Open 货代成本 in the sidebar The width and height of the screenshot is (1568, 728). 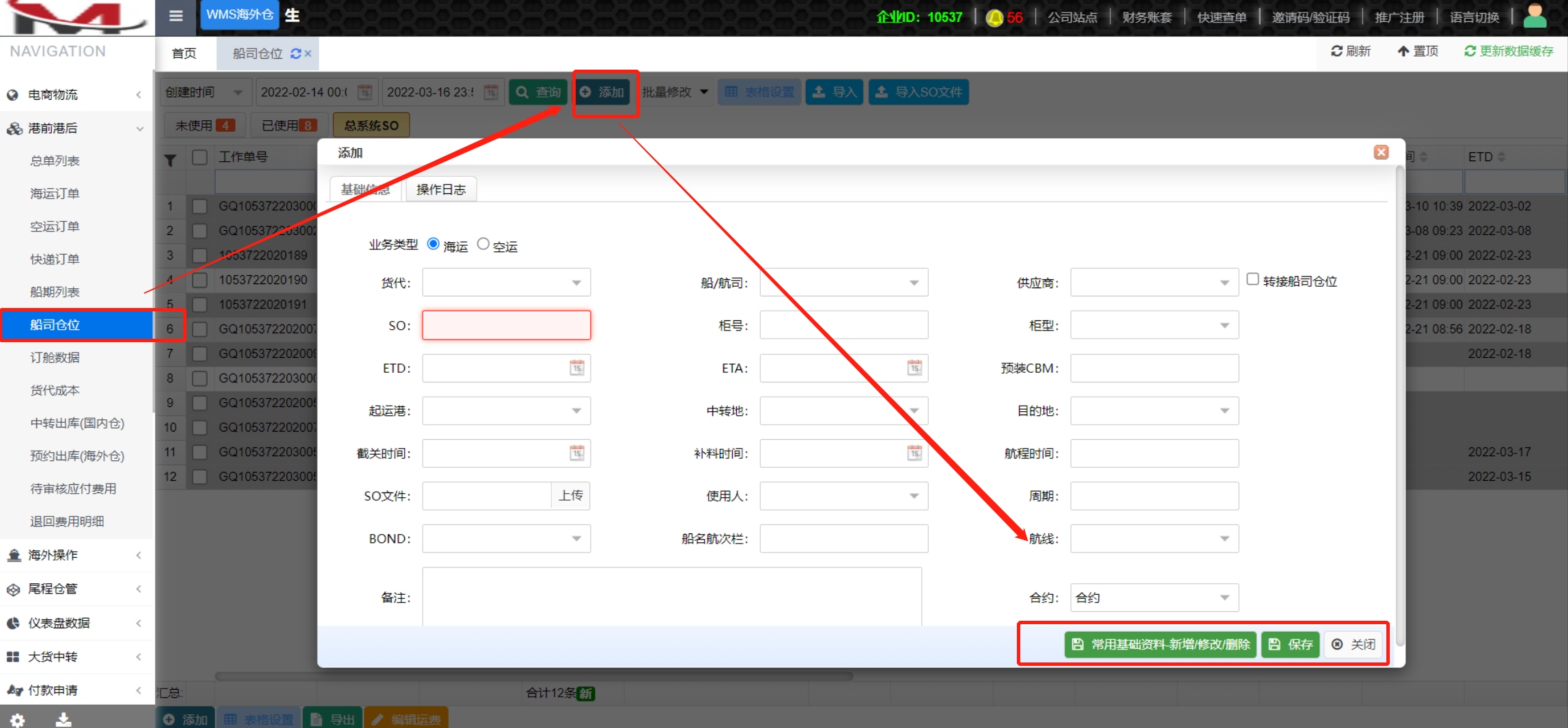pyautogui.click(x=55, y=391)
